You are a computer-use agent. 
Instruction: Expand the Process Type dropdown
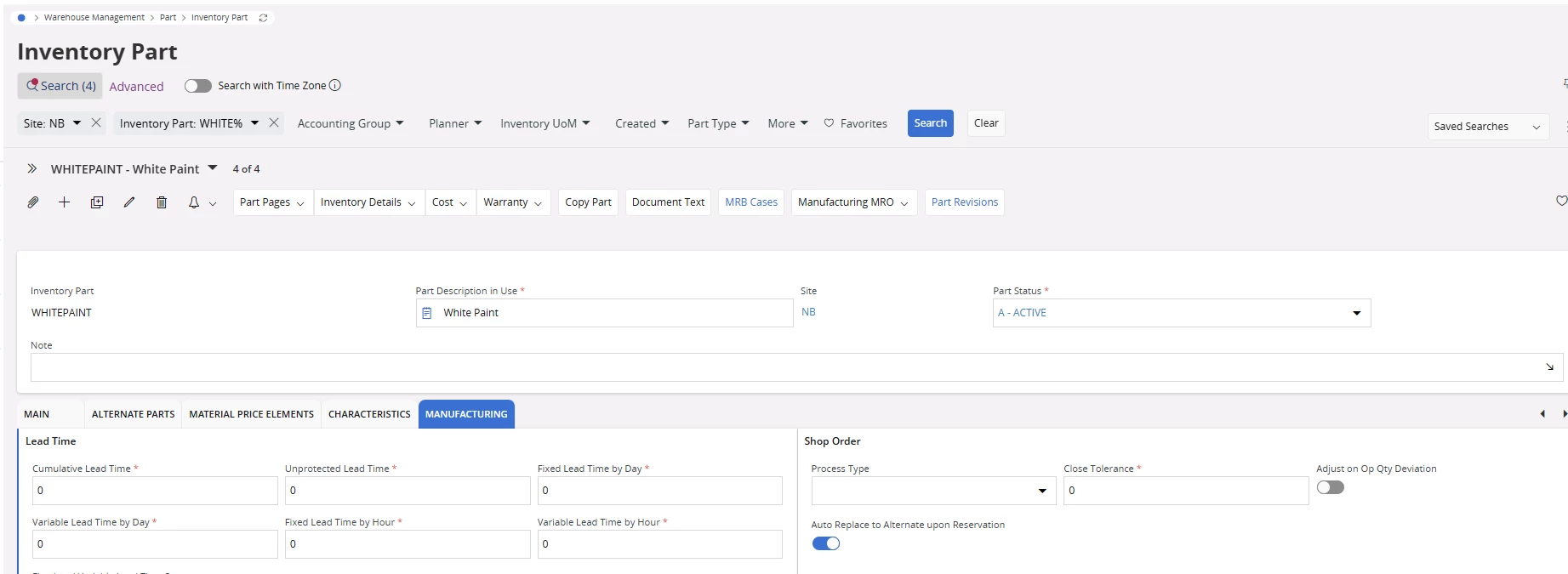coord(1041,491)
